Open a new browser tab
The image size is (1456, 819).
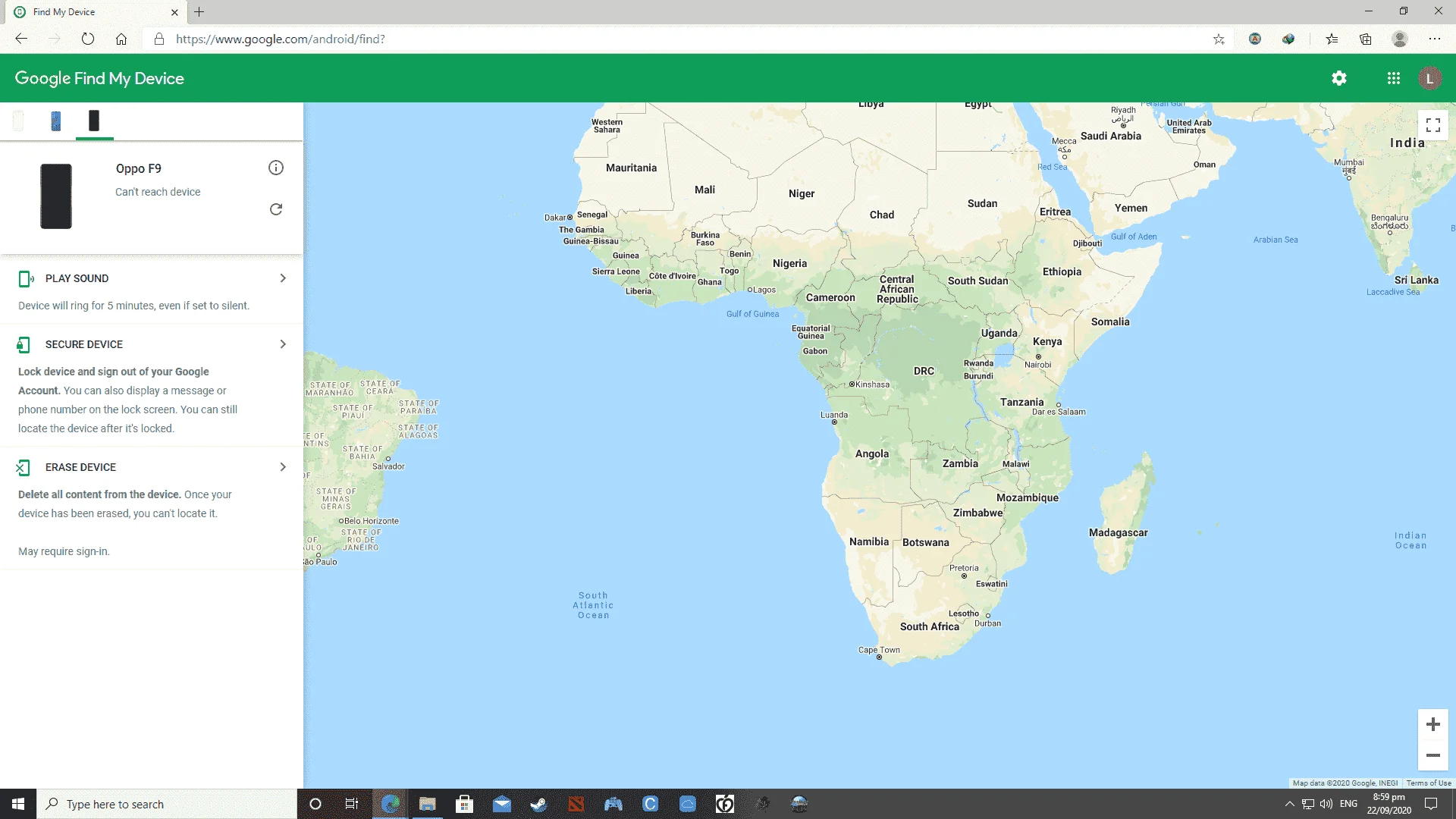click(199, 12)
